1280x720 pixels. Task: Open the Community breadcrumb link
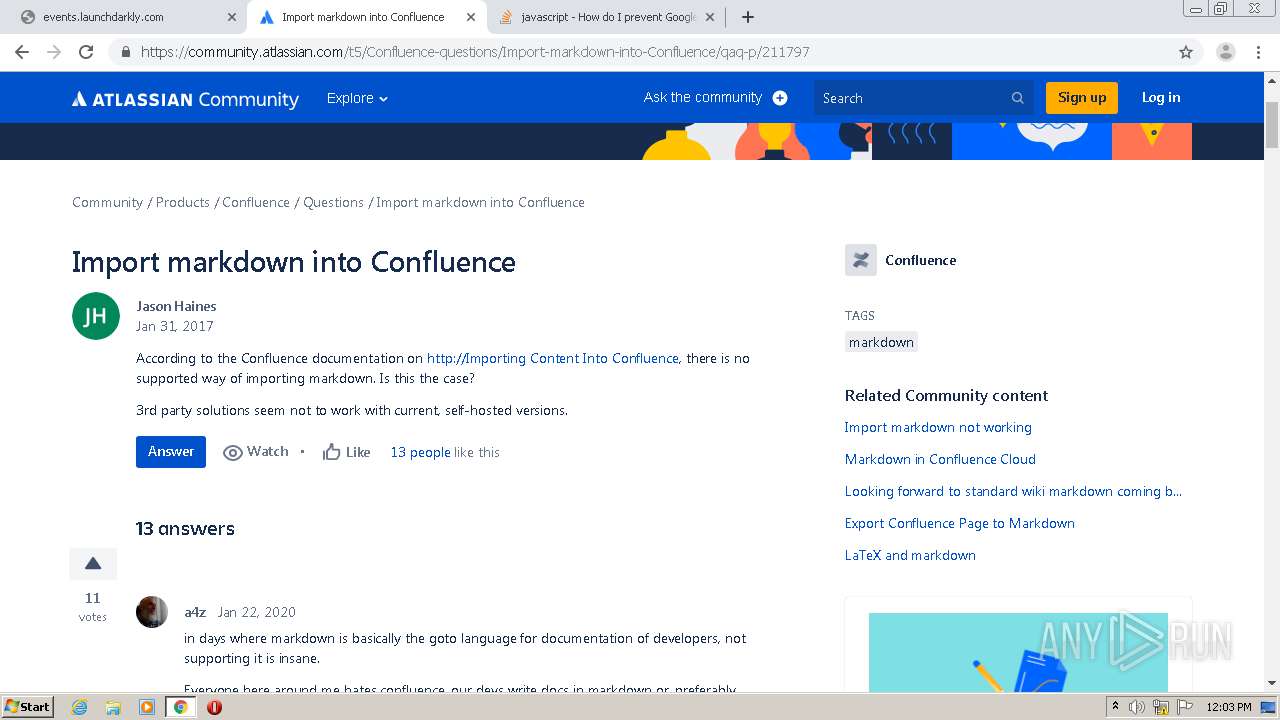(x=107, y=202)
